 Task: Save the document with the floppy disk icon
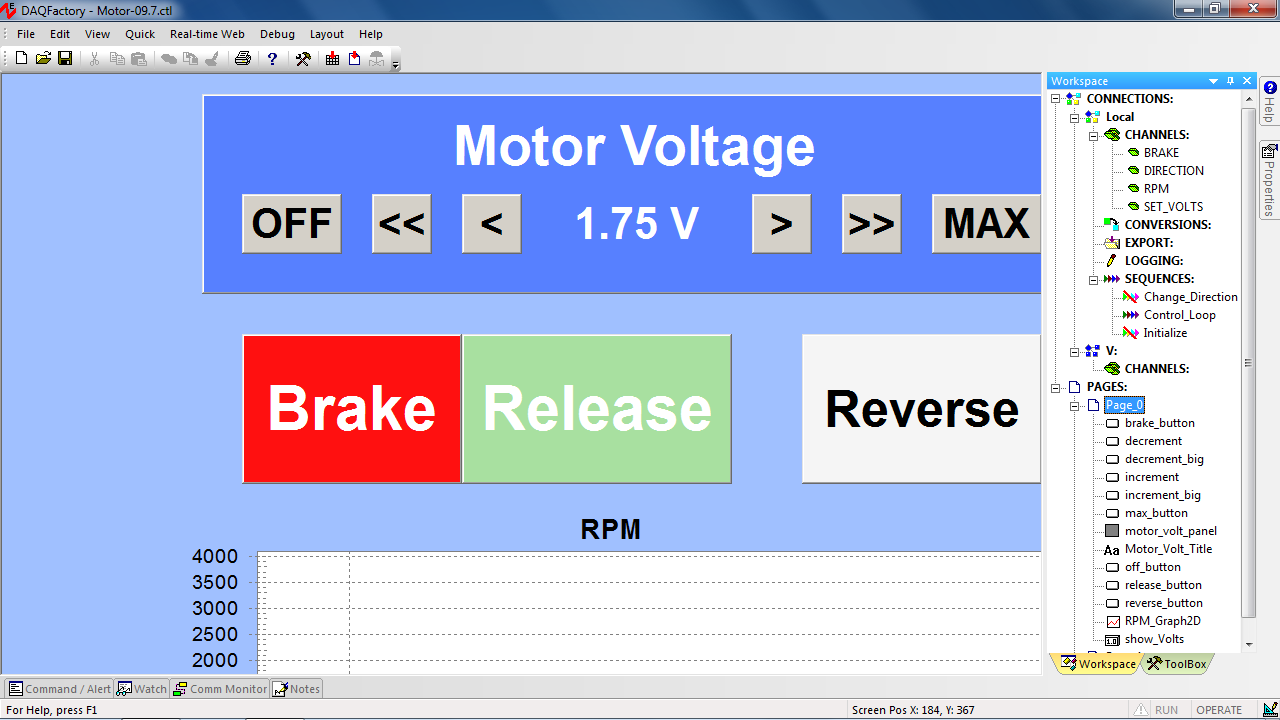(x=65, y=59)
